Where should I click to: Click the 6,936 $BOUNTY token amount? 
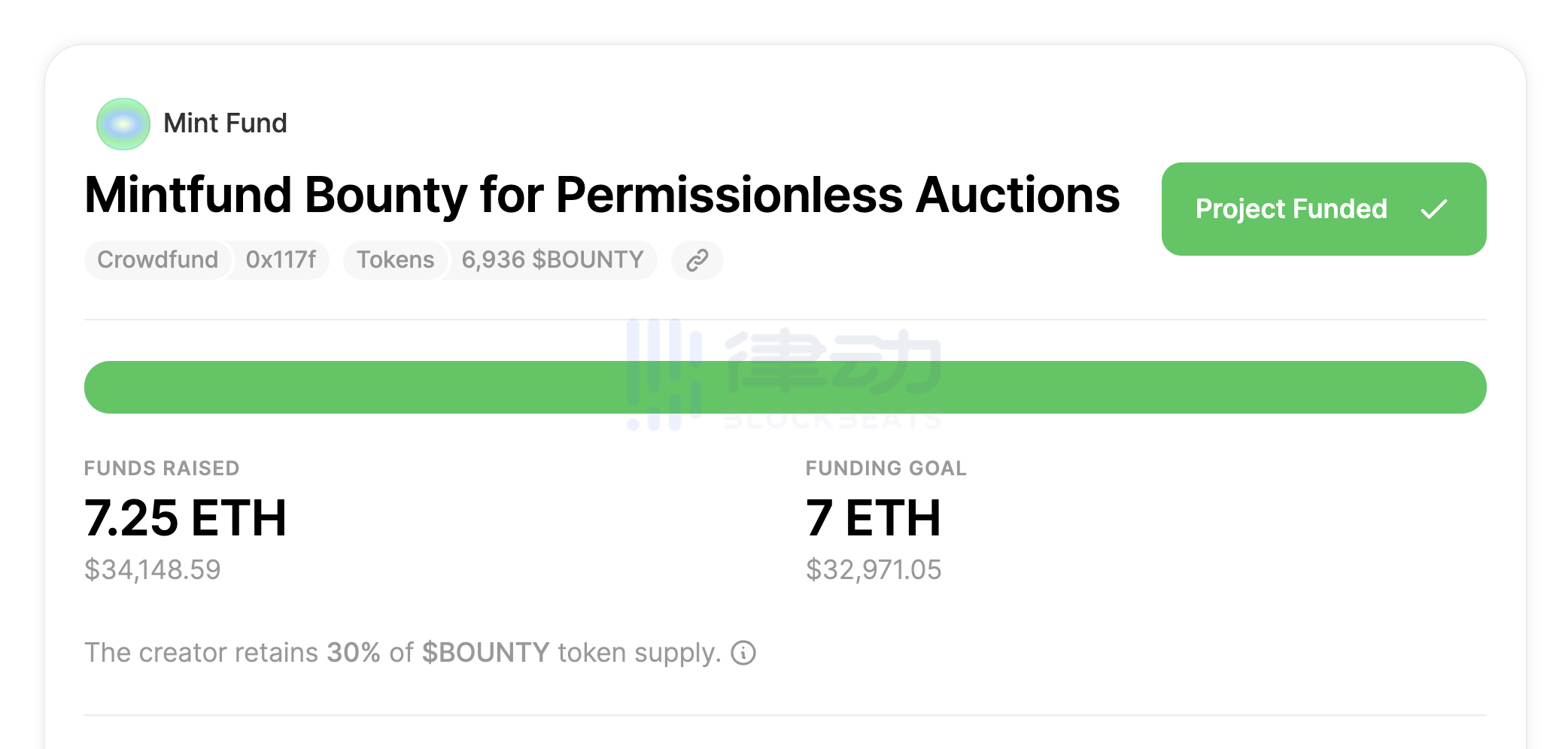point(552,260)
